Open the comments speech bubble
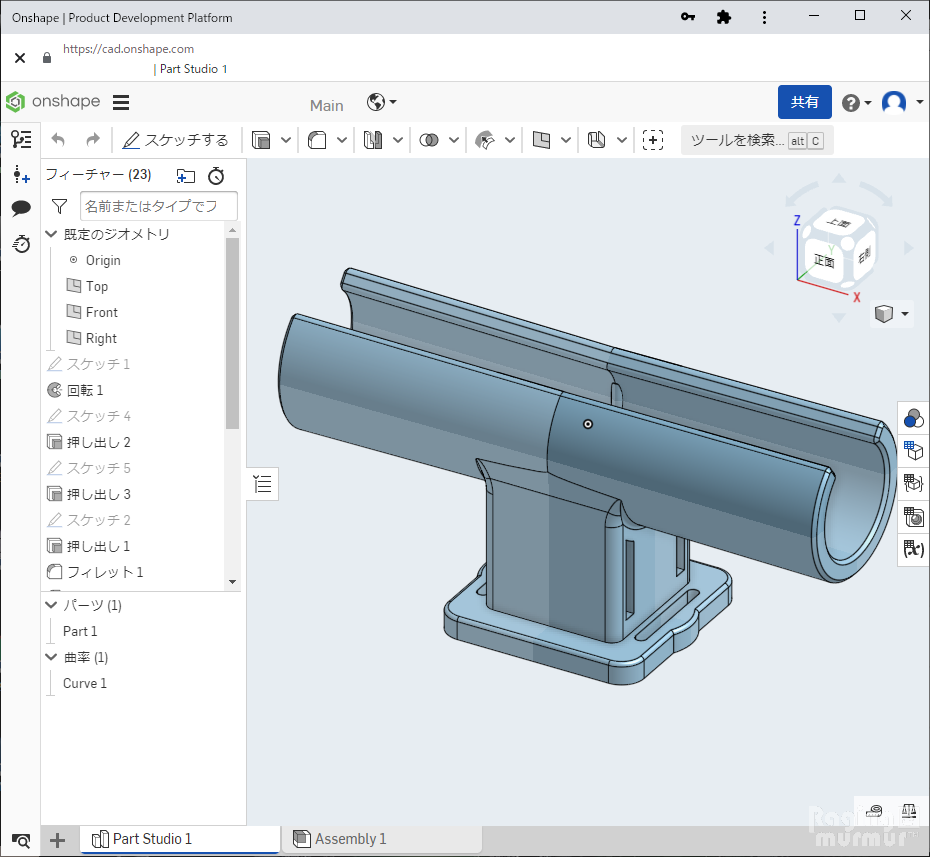This screenshot has height=857, width=930. pos(21,208)
